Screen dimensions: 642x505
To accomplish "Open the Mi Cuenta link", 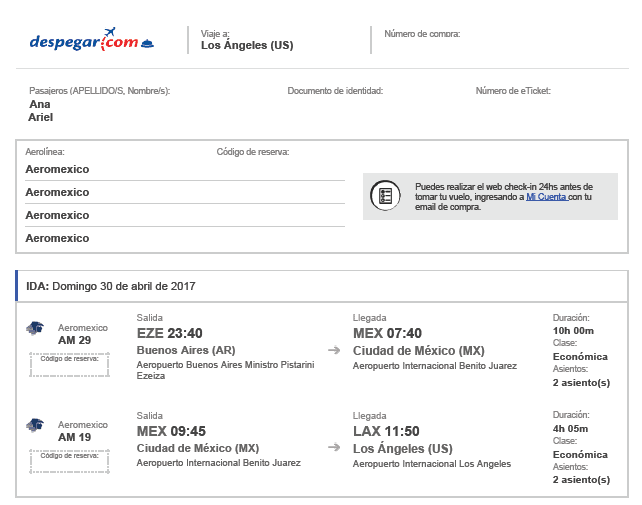I will (x=546, y=197).
